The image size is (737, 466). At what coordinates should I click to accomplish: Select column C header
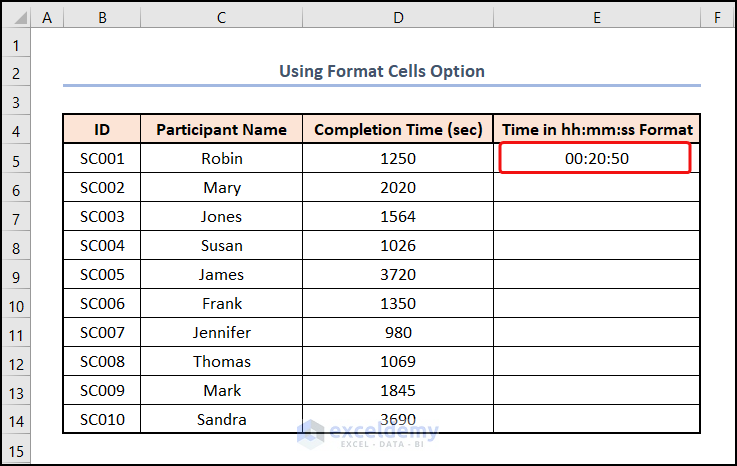click(221, 16)
